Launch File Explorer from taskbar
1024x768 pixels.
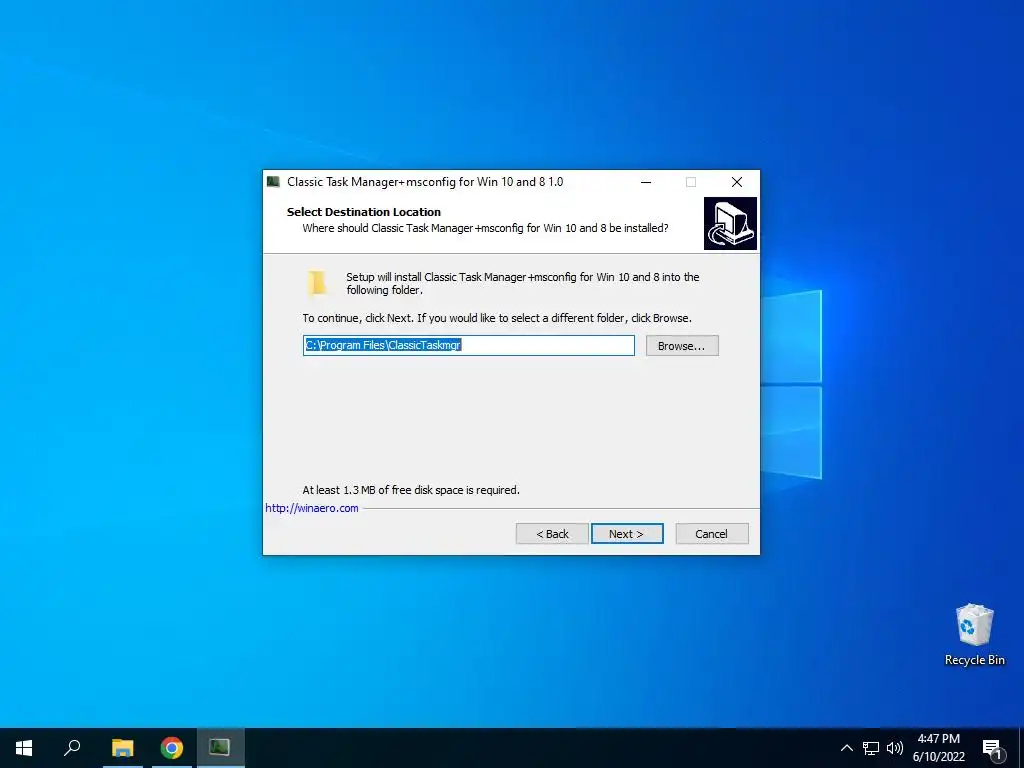122,748
